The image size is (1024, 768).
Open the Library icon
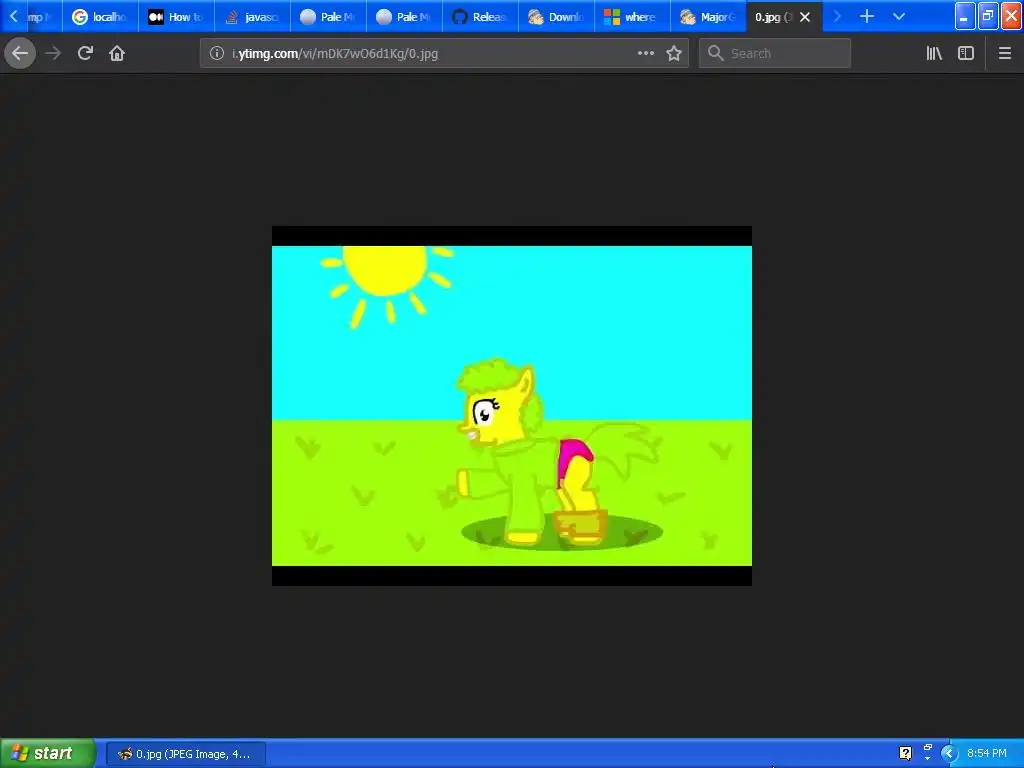click(934, 54)
